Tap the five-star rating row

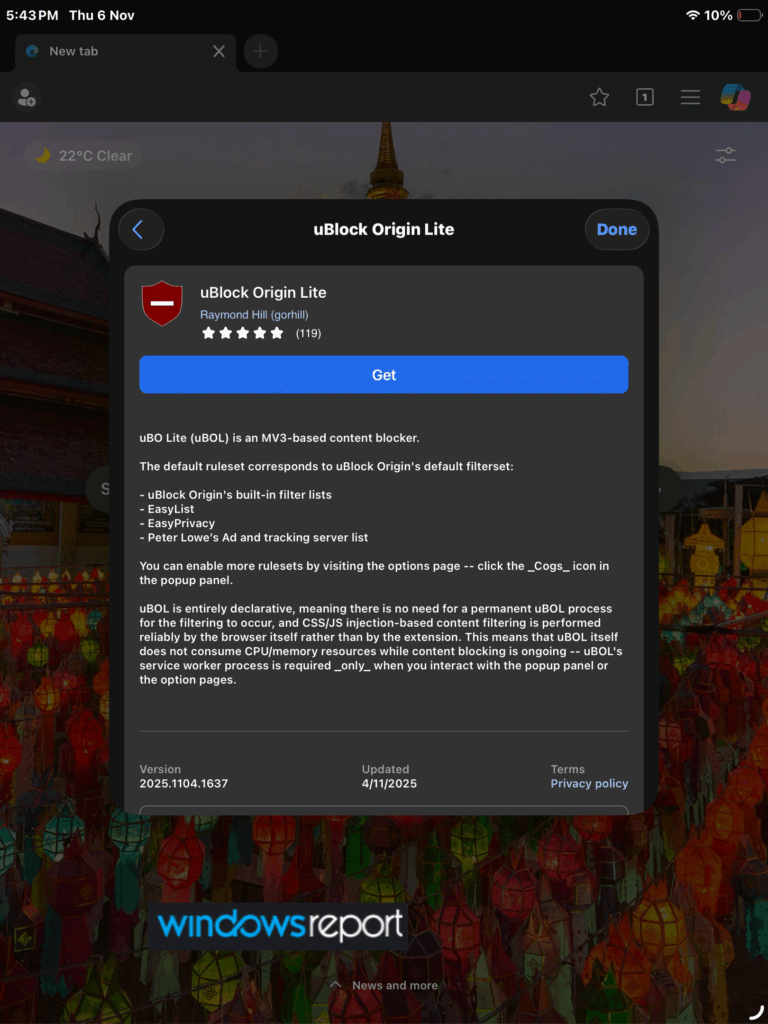click(x=243, y=333)
